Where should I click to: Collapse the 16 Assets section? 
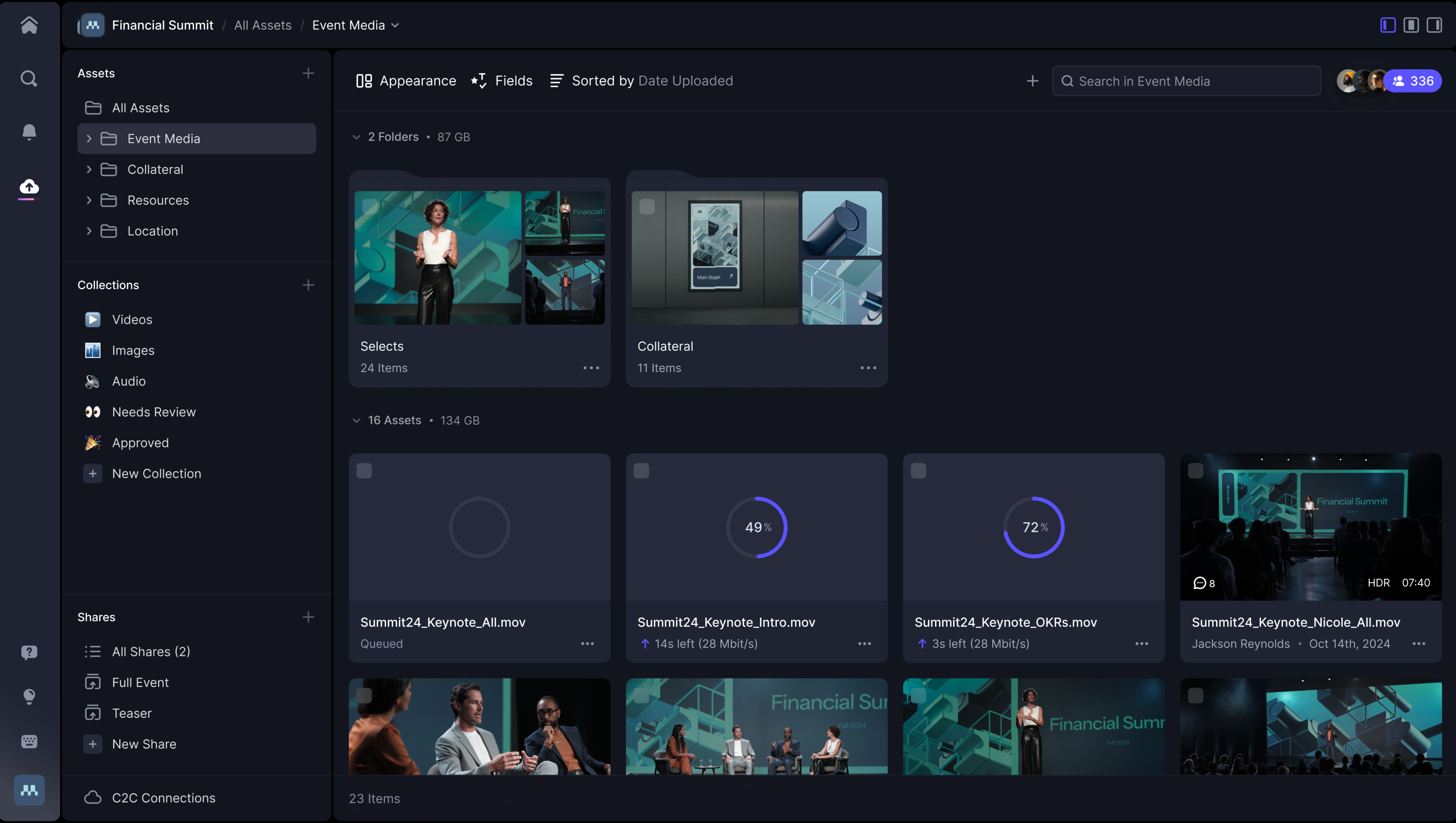(356, 420)
